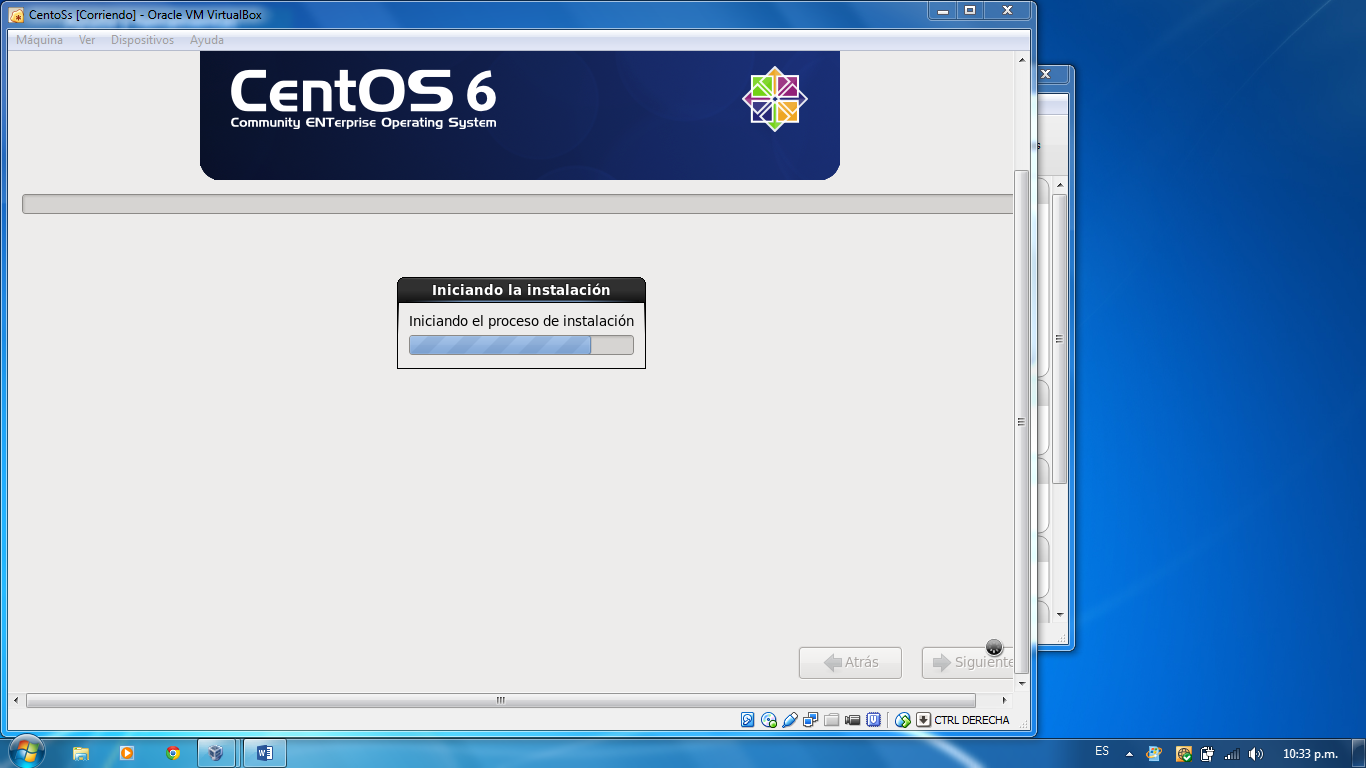1366x768 pixels.
Task: Click the USB devices status icon
Action: [x=790, y=719]
